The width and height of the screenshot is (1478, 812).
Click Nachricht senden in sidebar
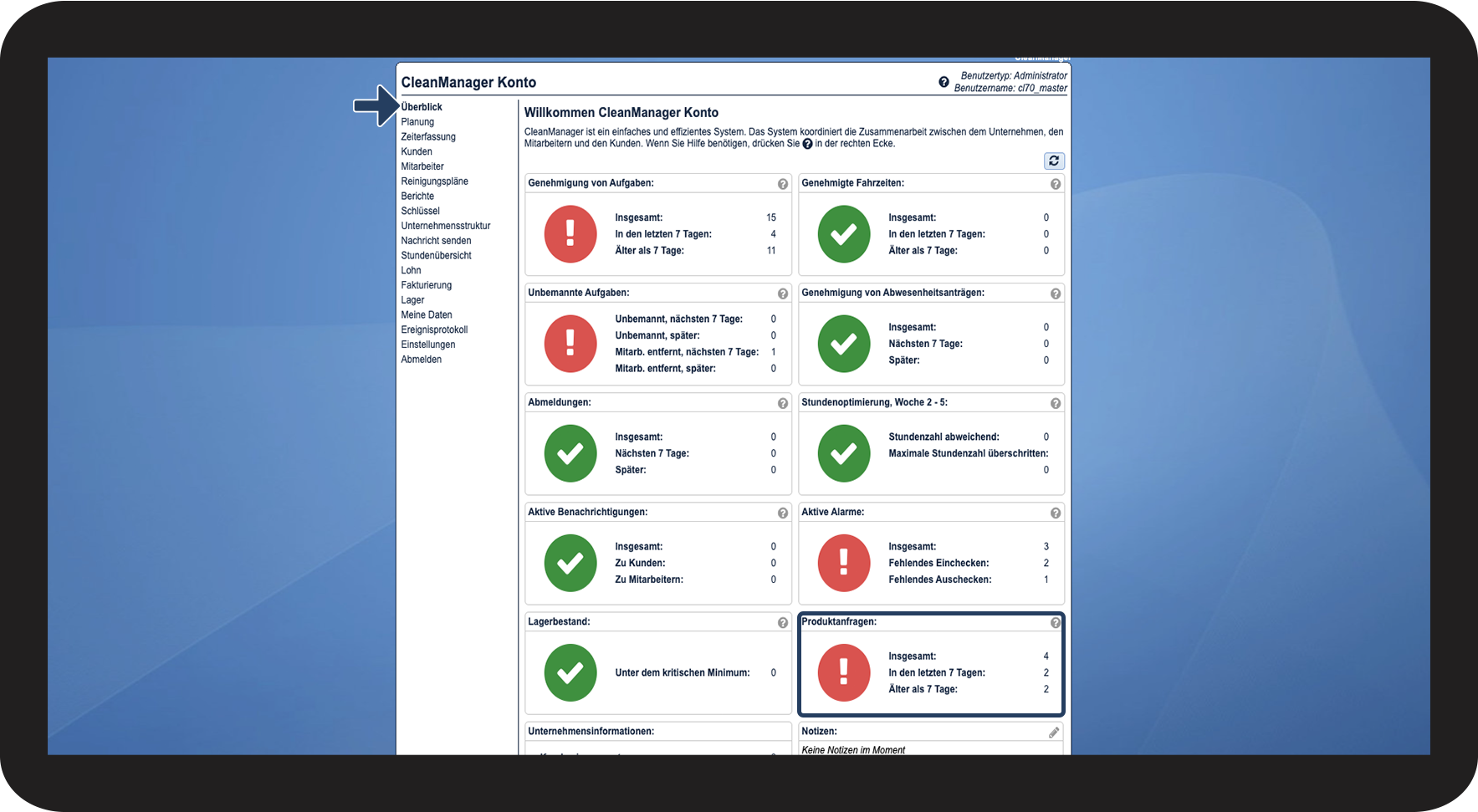pos(436,241)
